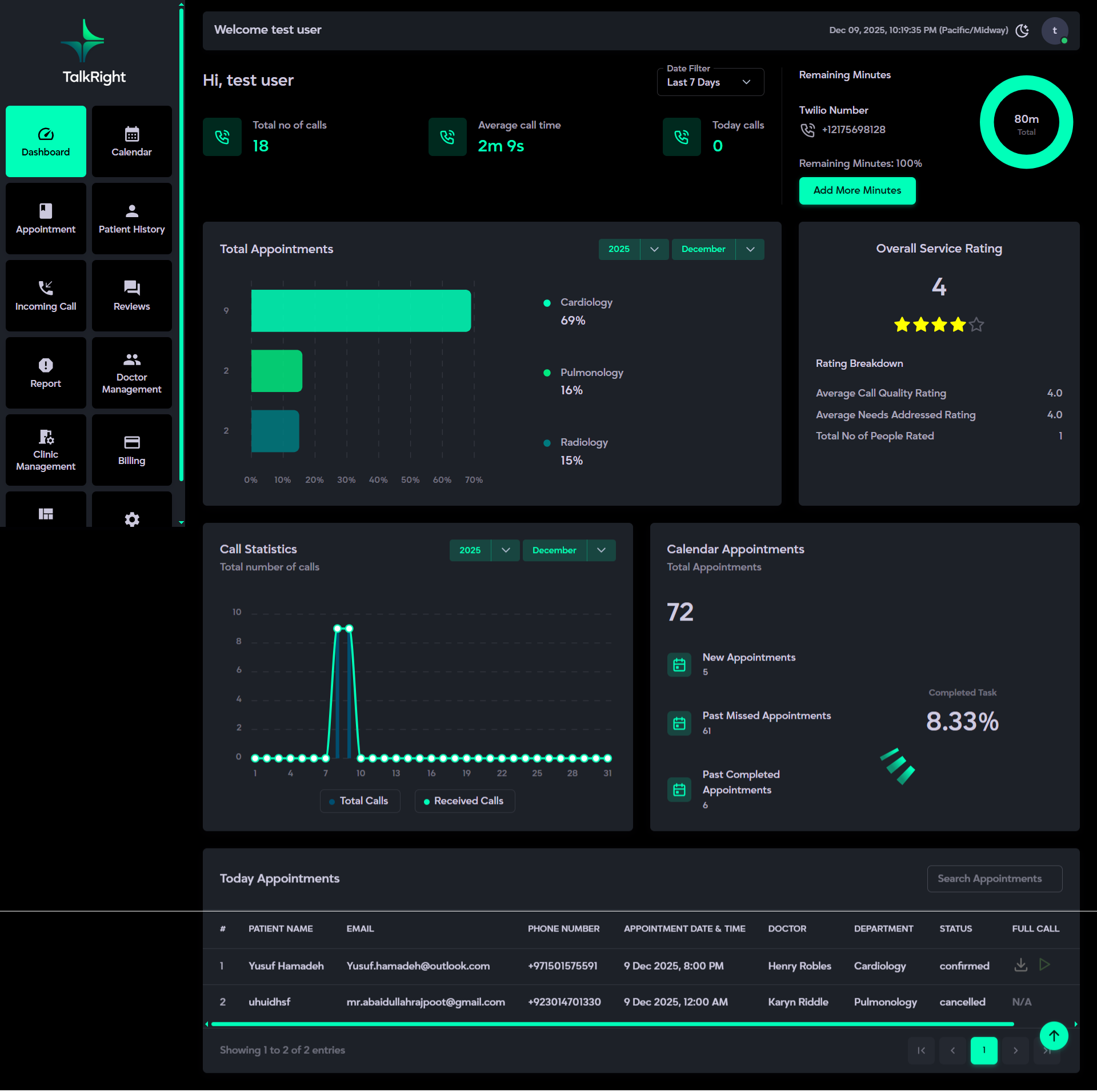
Task: Expand Call Statistics 2025 year dropdown
Action: point(506,550)
